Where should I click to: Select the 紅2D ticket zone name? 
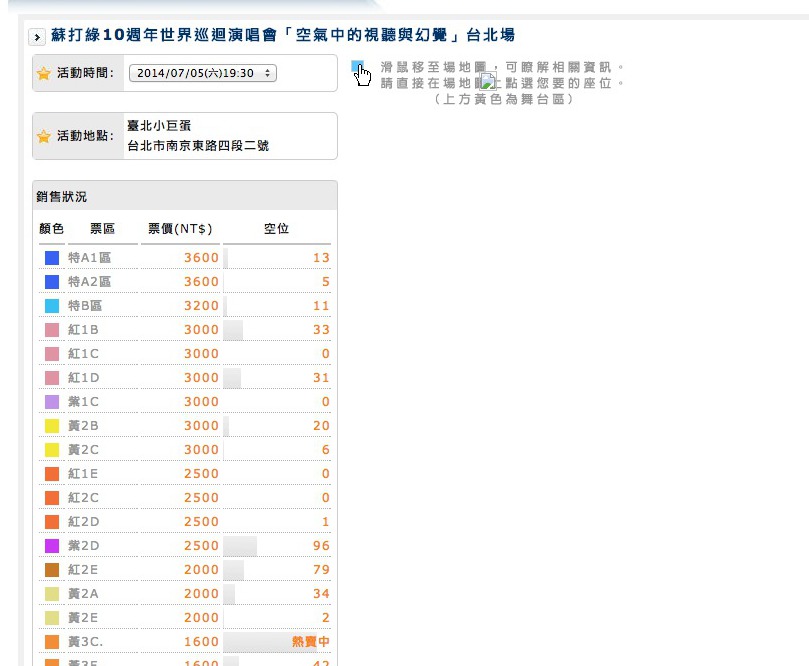(x=83, y=522)
